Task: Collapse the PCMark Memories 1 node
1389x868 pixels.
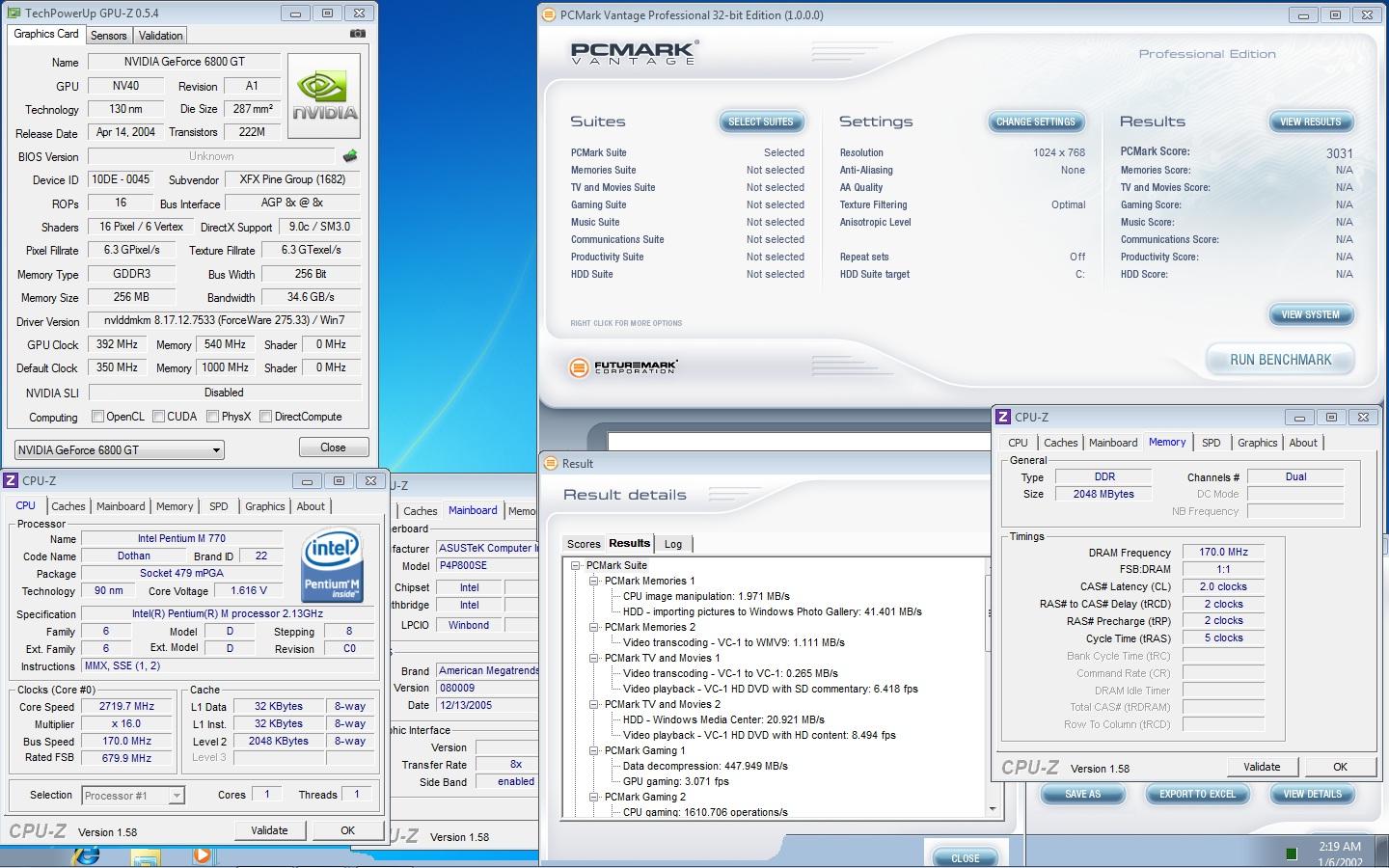Action: tap(594, 582)
